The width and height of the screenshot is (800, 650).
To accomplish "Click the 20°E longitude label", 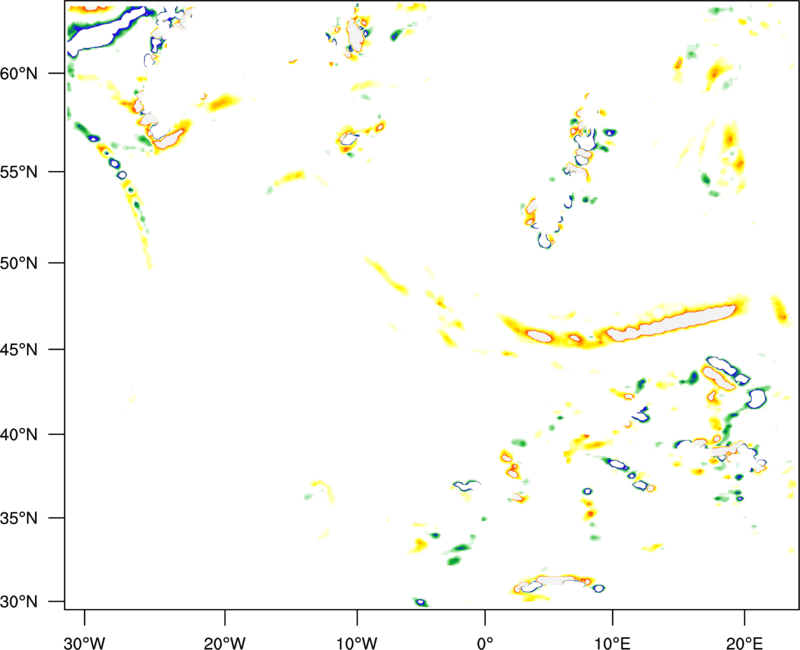I will [744, 643].
